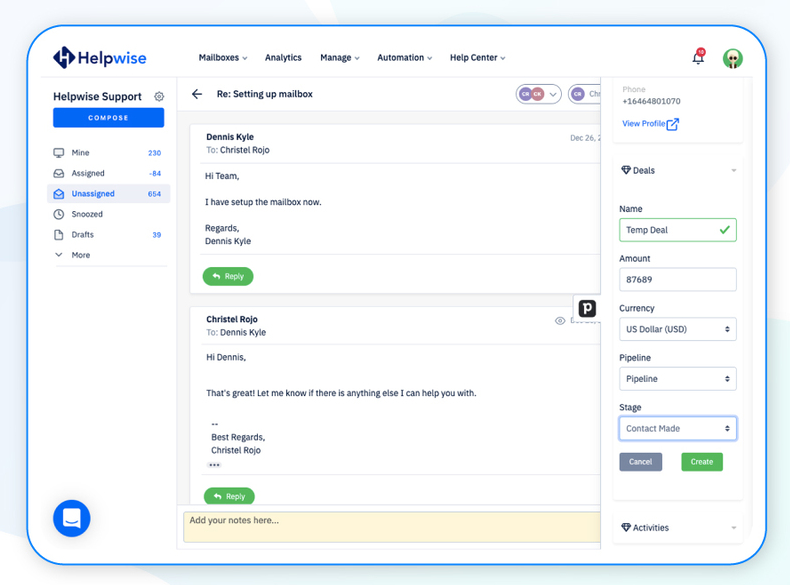Click the Snoozed clock icon

click(59, 214)
